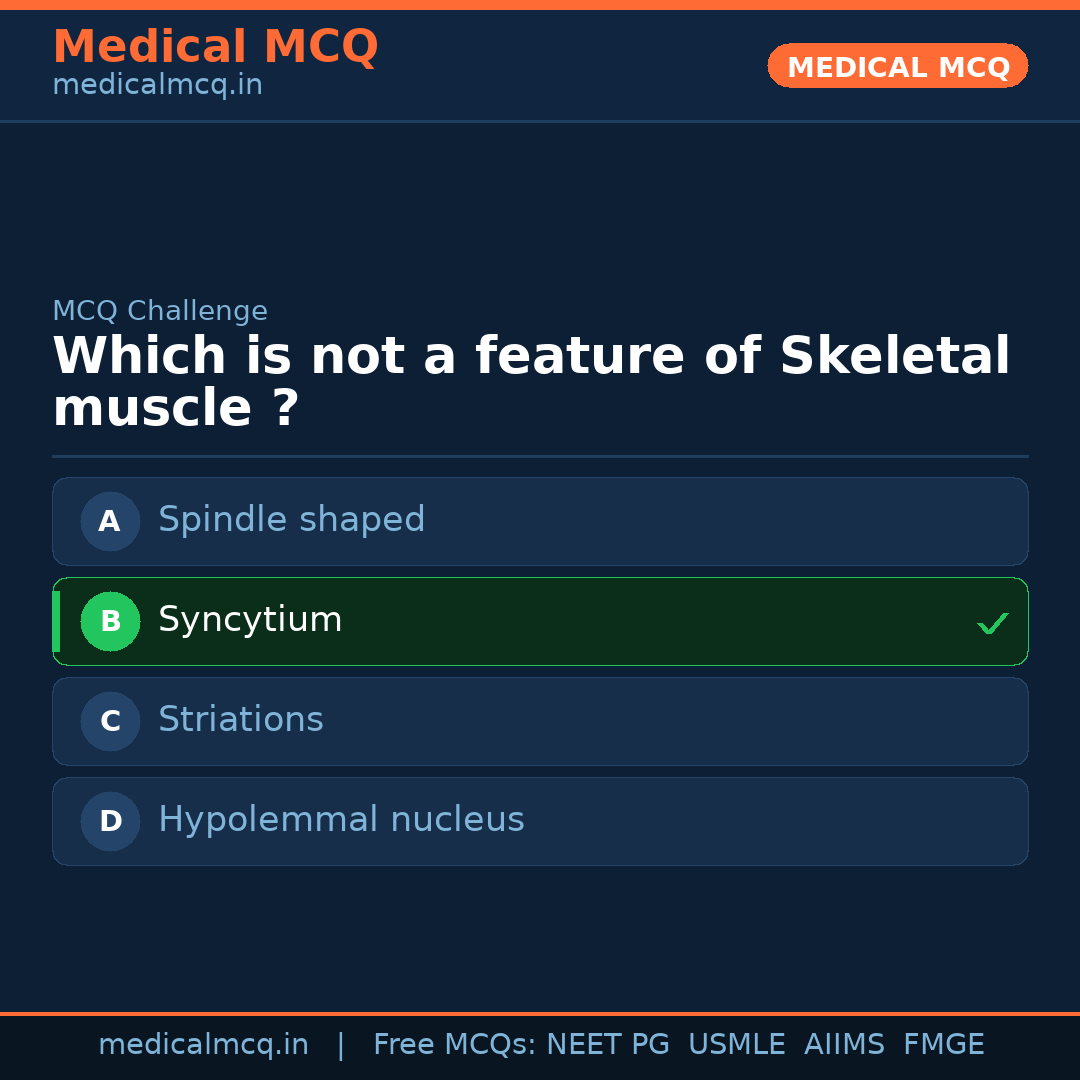Click the green checkmark on Syncytium
Screen dimensions: 1080x1080
click(x=992, y=623)
